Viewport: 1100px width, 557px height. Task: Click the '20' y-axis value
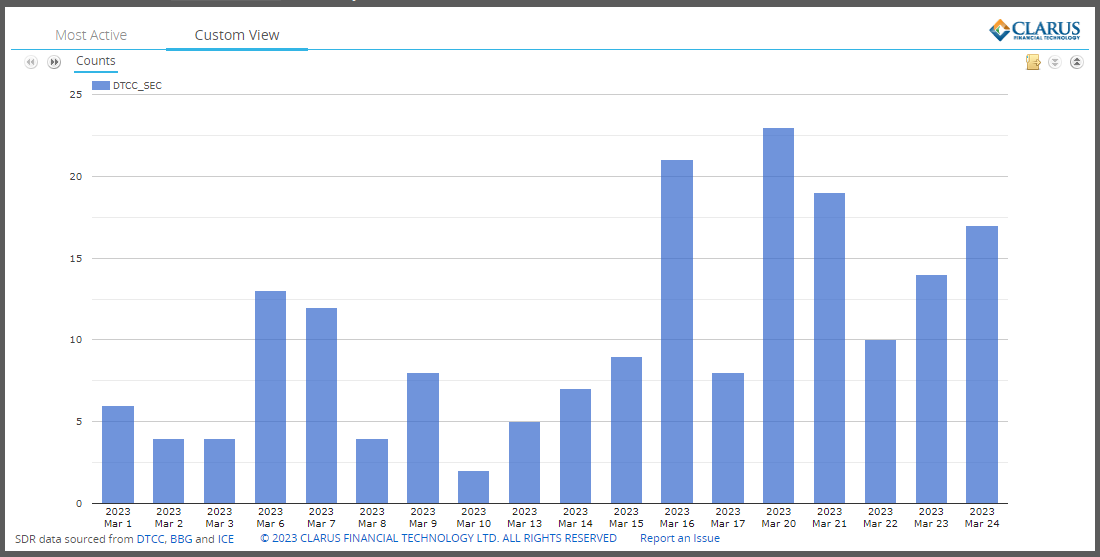coord(76,177)
